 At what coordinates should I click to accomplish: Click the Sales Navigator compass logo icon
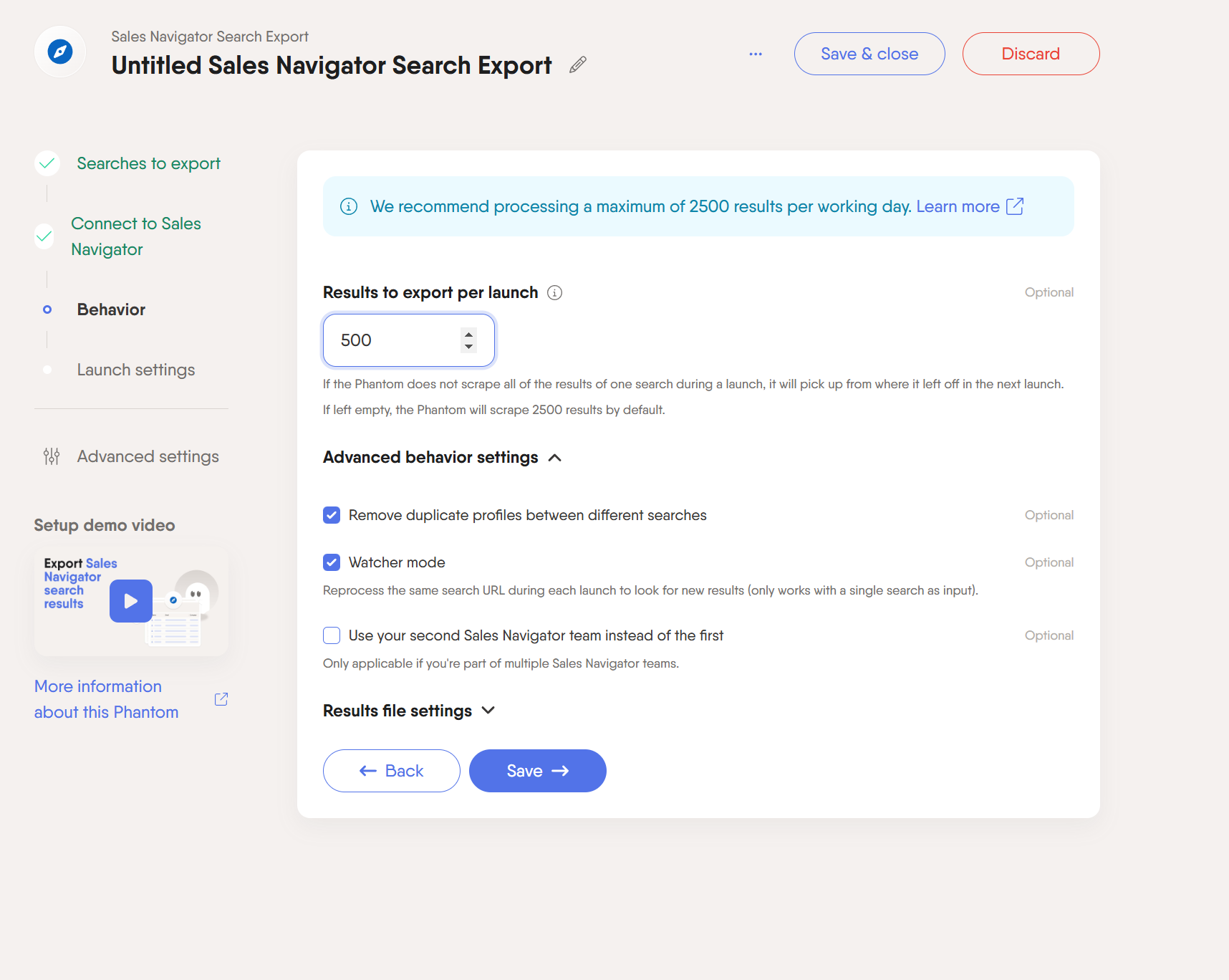(x=60, y=52)
